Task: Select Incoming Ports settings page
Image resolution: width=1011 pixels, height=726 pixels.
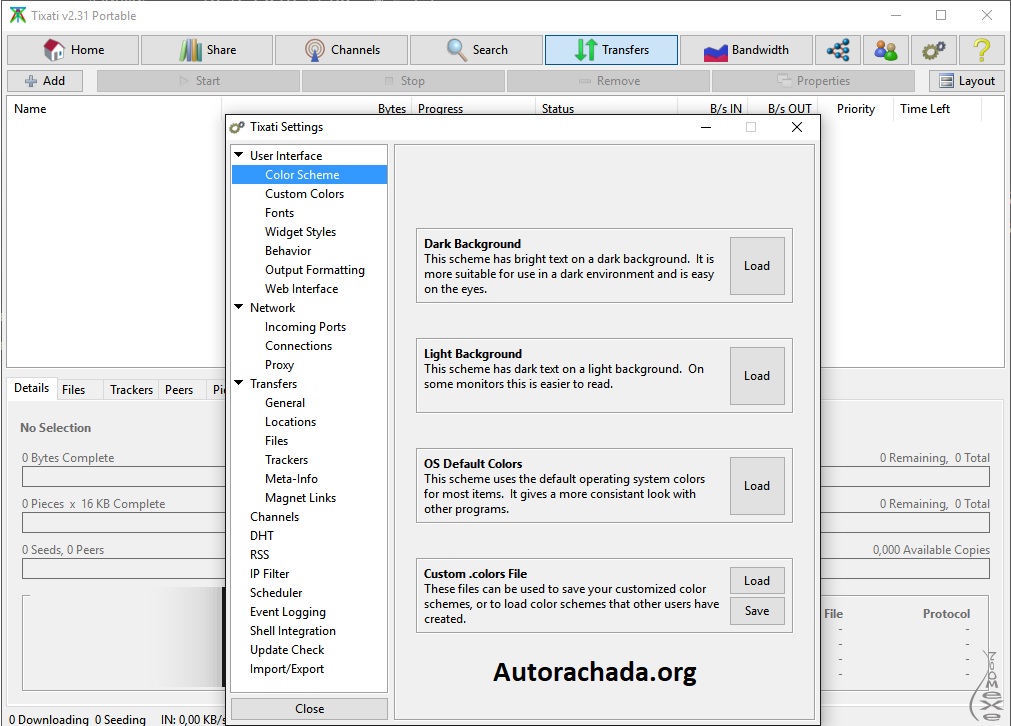Action: pos(305,327)
